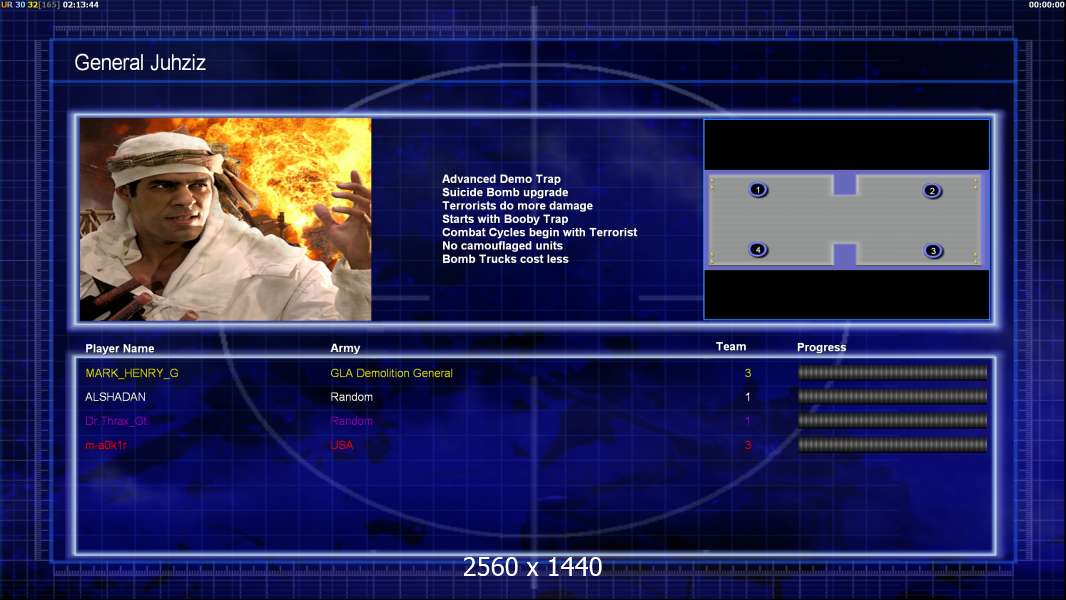Click the Progress column header
The width and height of the screenshot is (1066, 600).
click(821, 348)
